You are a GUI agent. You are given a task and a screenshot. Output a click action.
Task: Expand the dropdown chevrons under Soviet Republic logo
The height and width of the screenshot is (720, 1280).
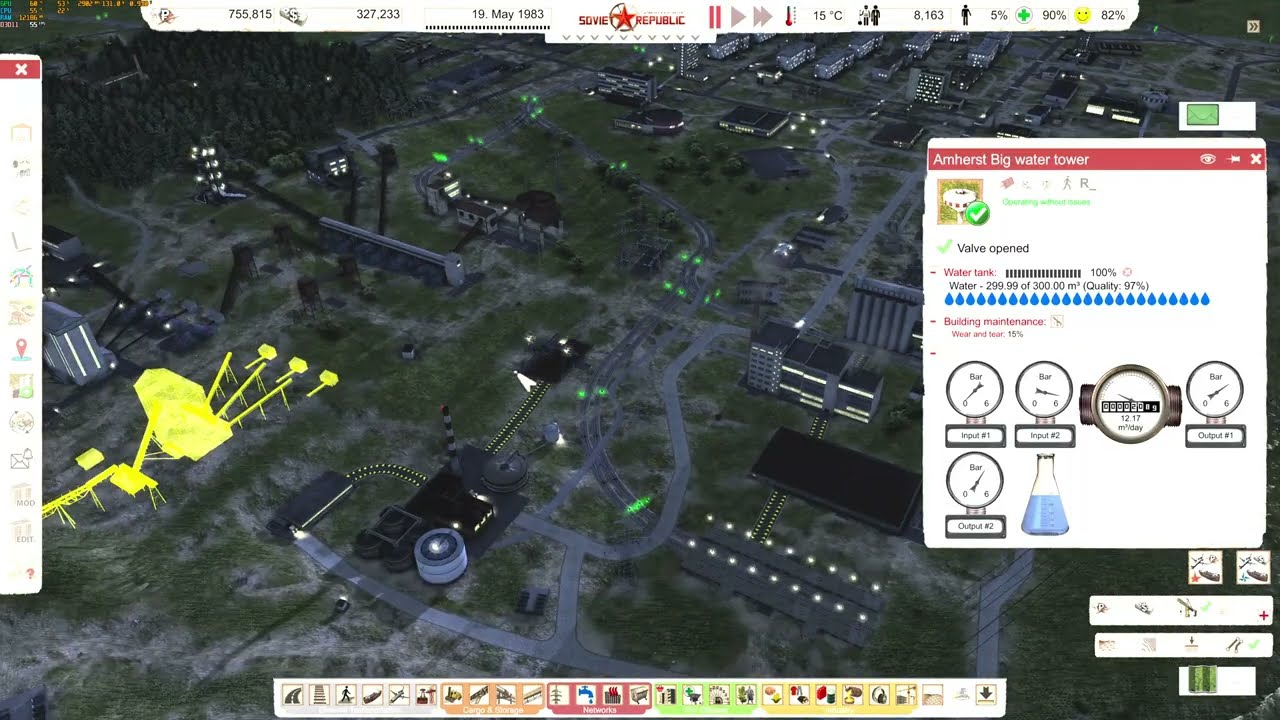coord(630,37)
